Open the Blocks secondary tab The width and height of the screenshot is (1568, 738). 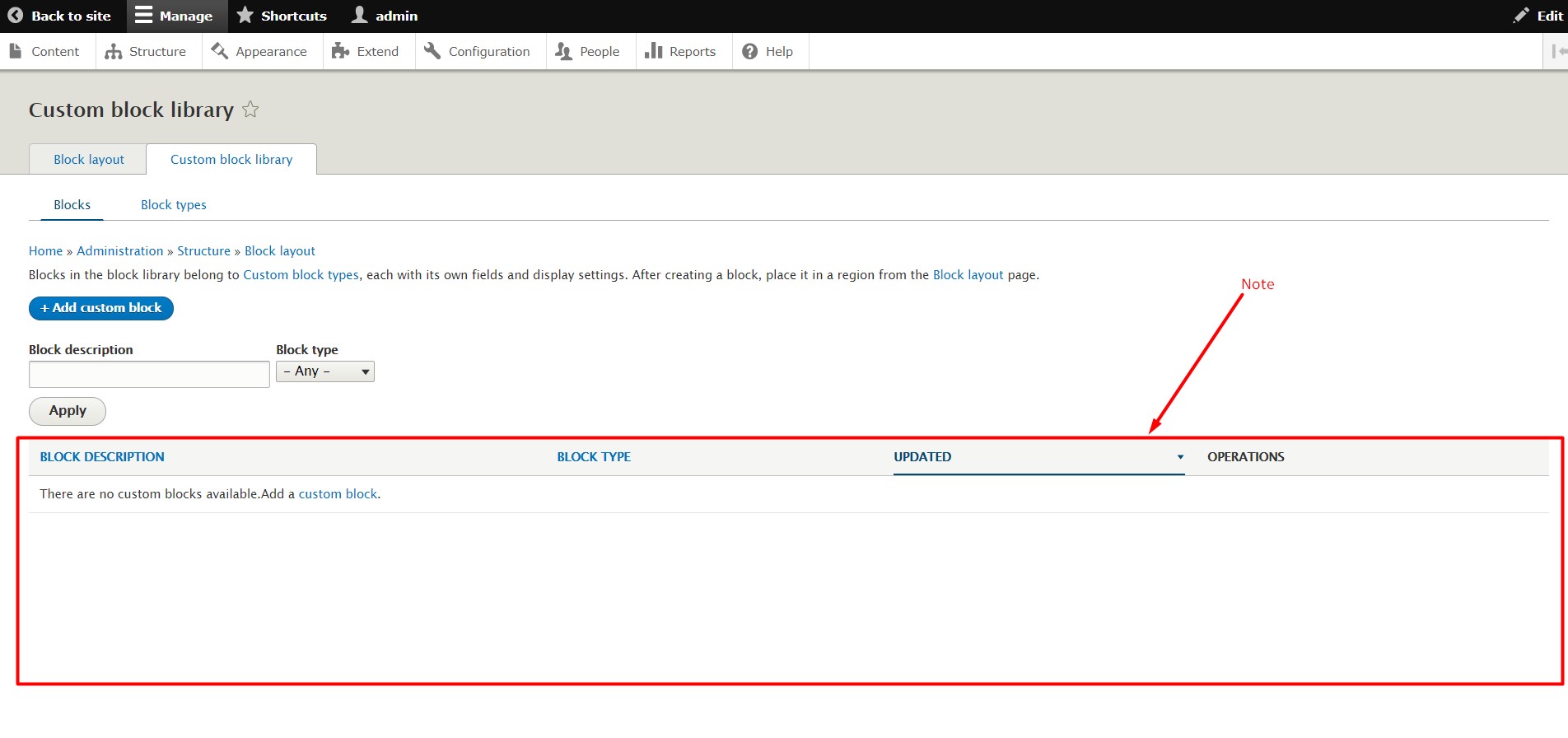pos(72,204)
